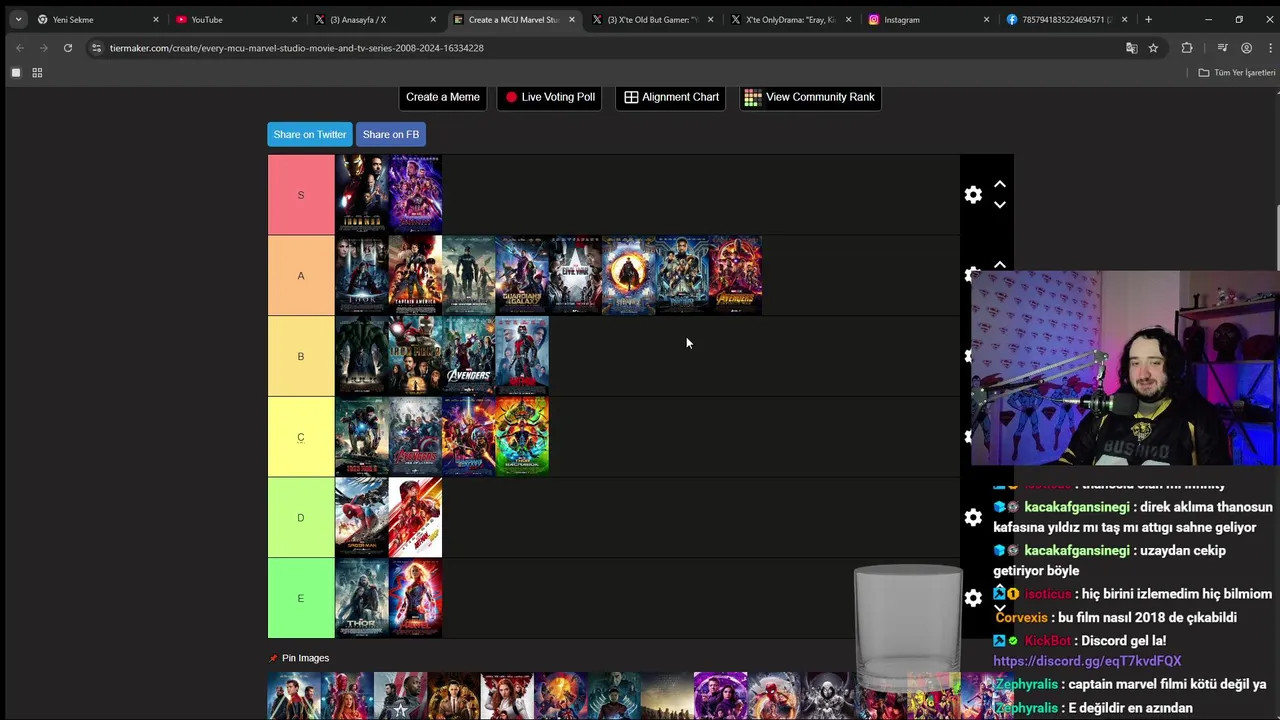Viewport: 1280px width, 720px height.
Task: Click the page vertical scrollbar thumb
Action: tap(1276, 236)
